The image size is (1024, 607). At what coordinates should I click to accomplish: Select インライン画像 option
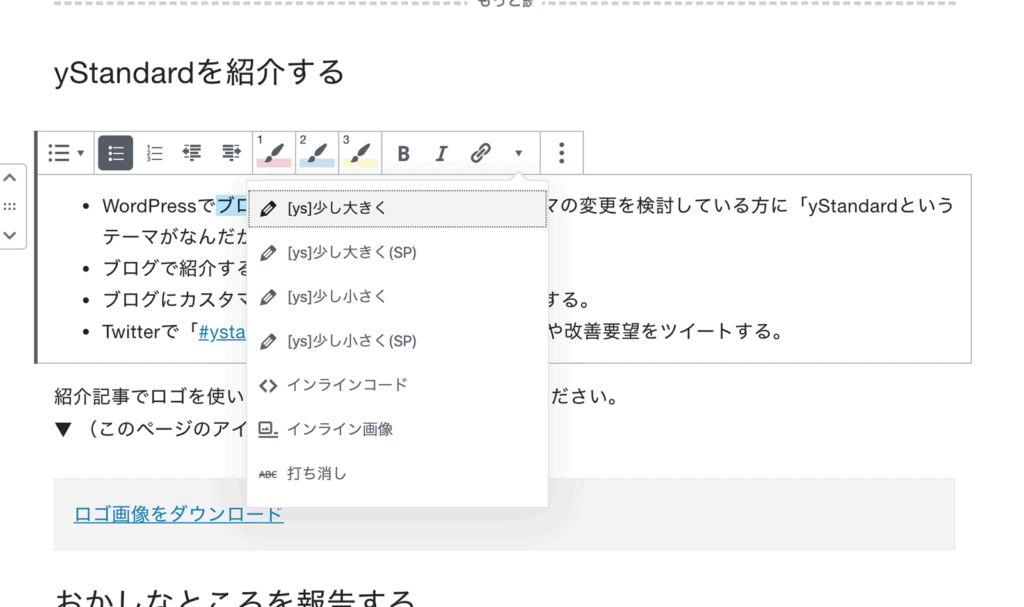click(x=397, y=429)
